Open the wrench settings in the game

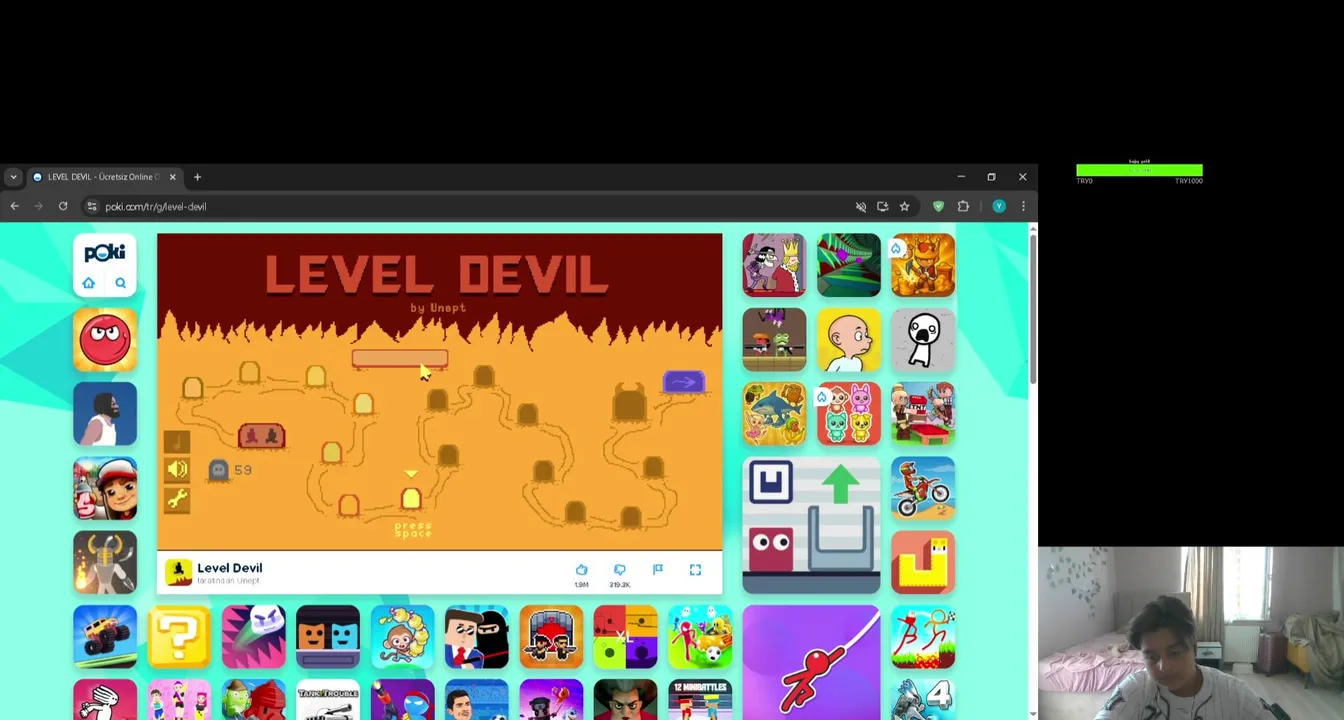pos(177,499)
